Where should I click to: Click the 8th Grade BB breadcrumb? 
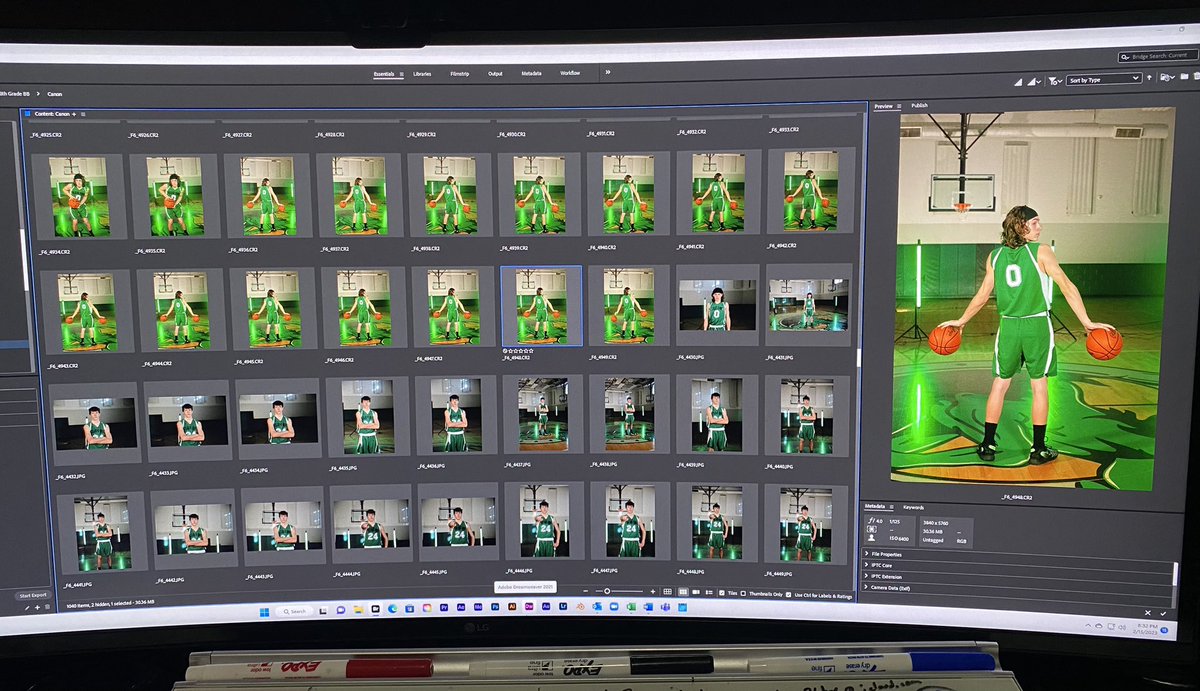(x=15, y=93)
